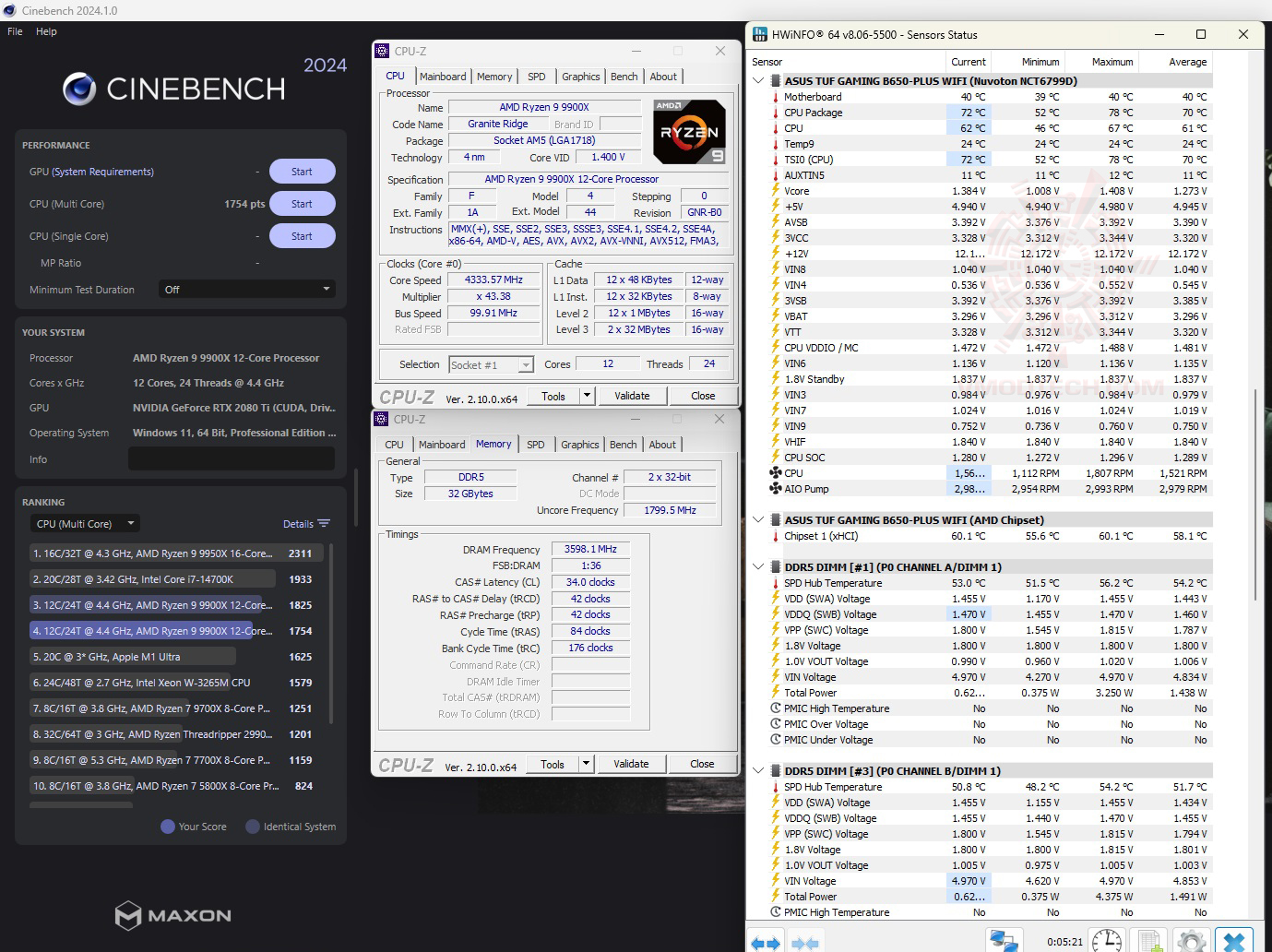The height and width of the screenshot is (952, 1272).
Task: Click the Your Score legend dot
Action: [x=168, y=827]
